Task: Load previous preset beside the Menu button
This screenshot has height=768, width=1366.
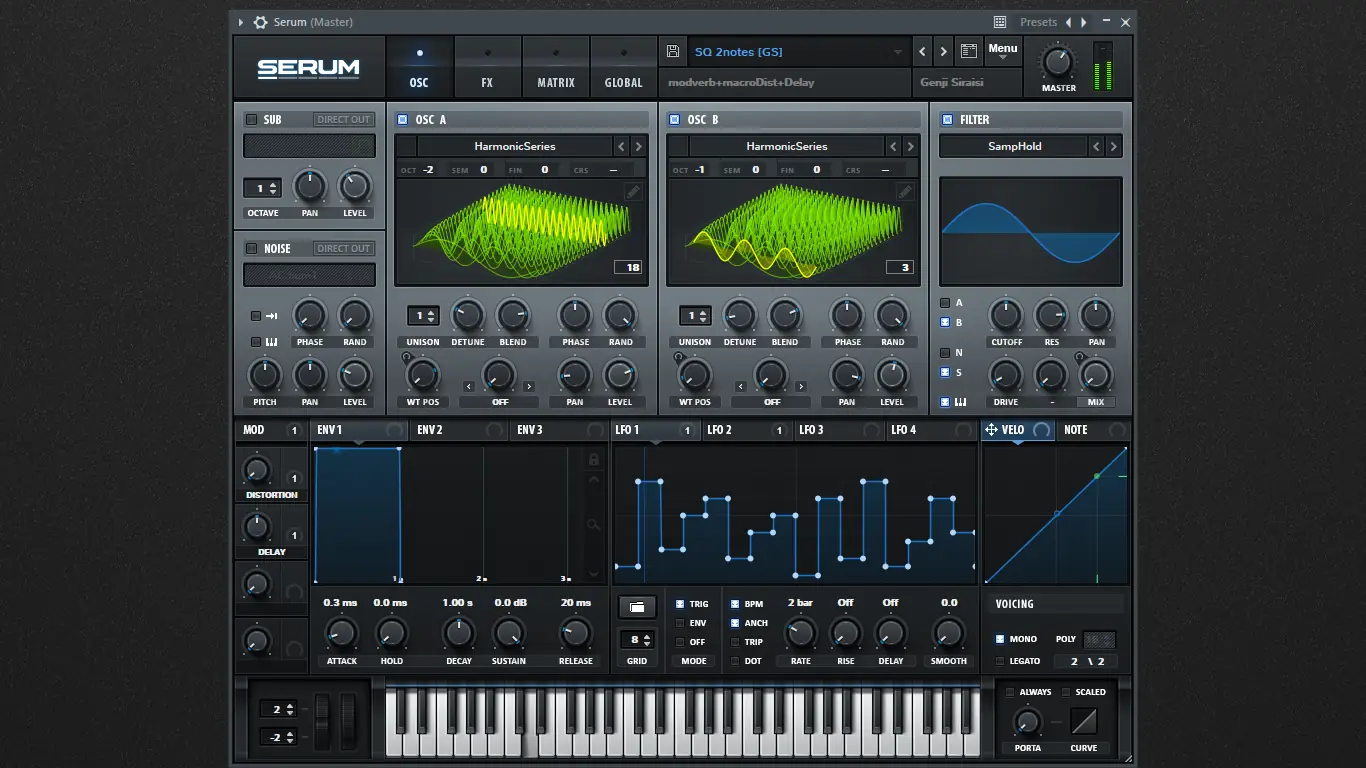Action: pyautogui.click(x=922, y=52)
